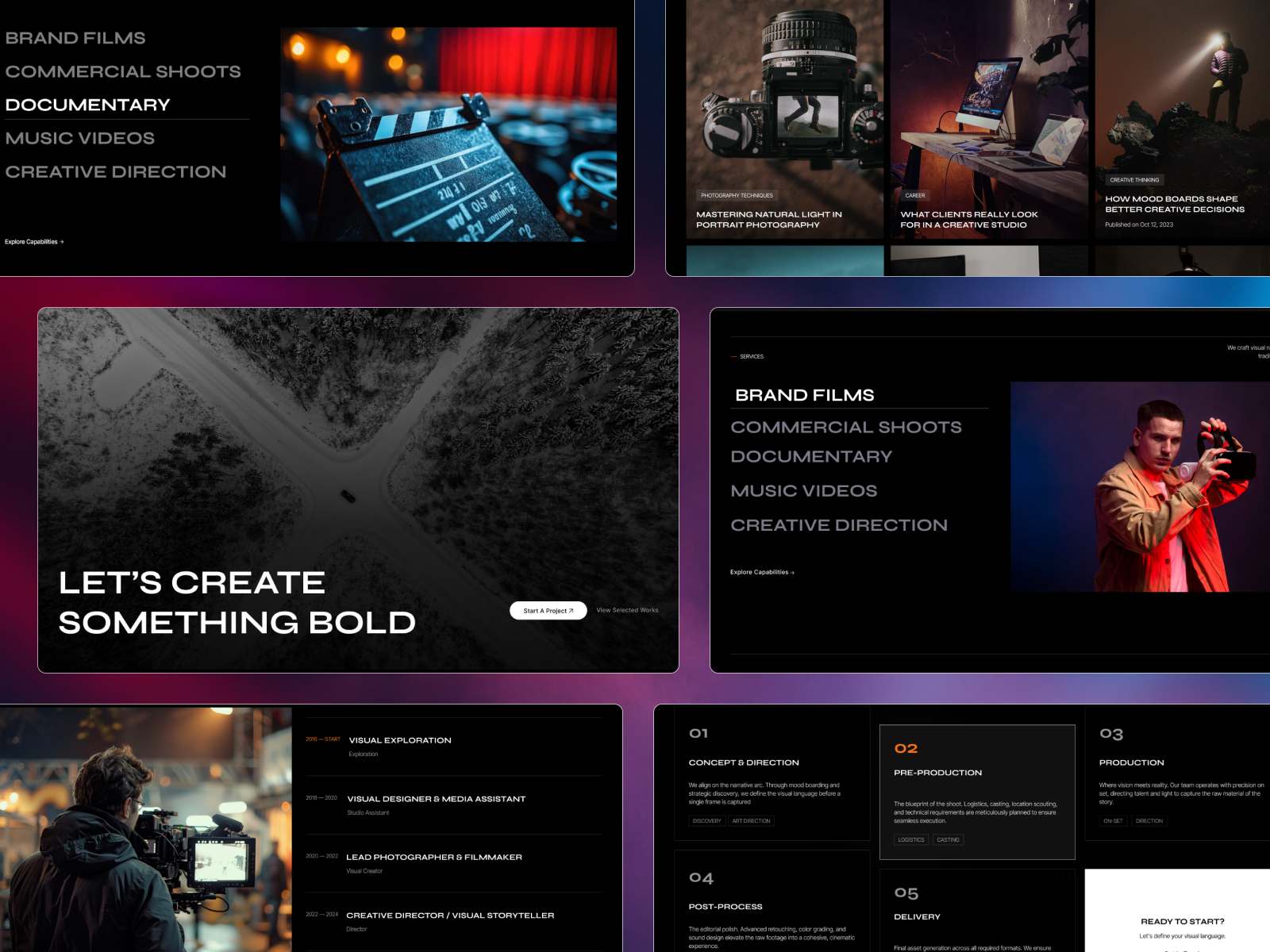Open the 04 Post-Process card
1270x952 pixels.
[772, 901]
